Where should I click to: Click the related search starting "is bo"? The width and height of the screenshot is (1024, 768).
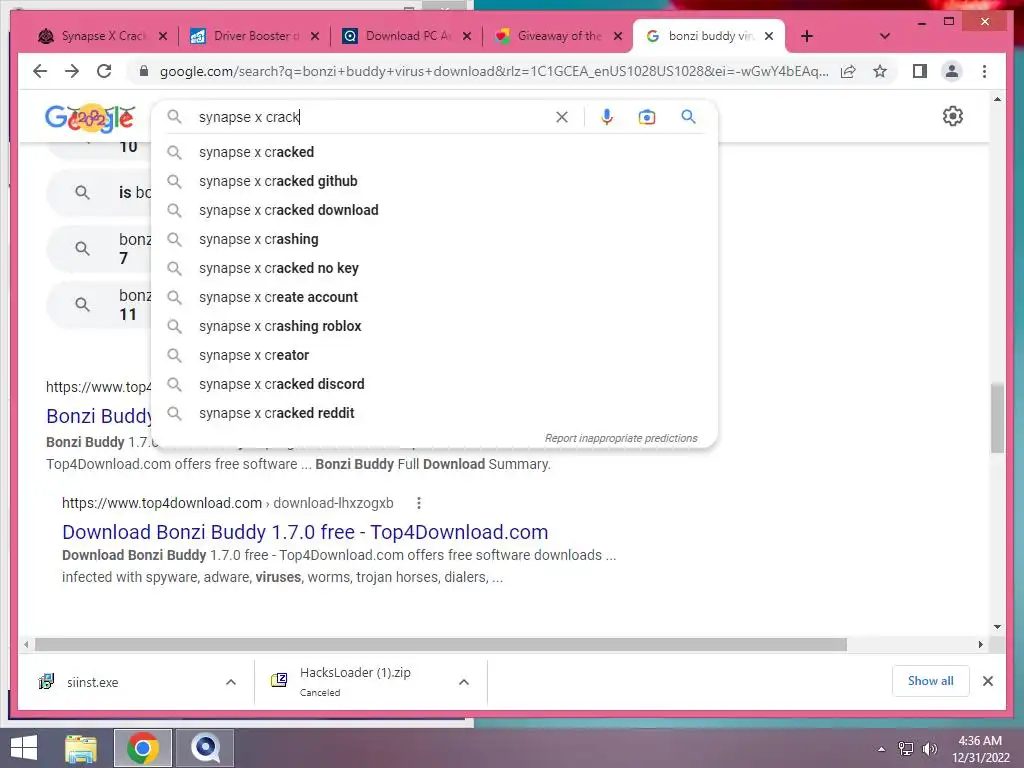coord(99,193)
